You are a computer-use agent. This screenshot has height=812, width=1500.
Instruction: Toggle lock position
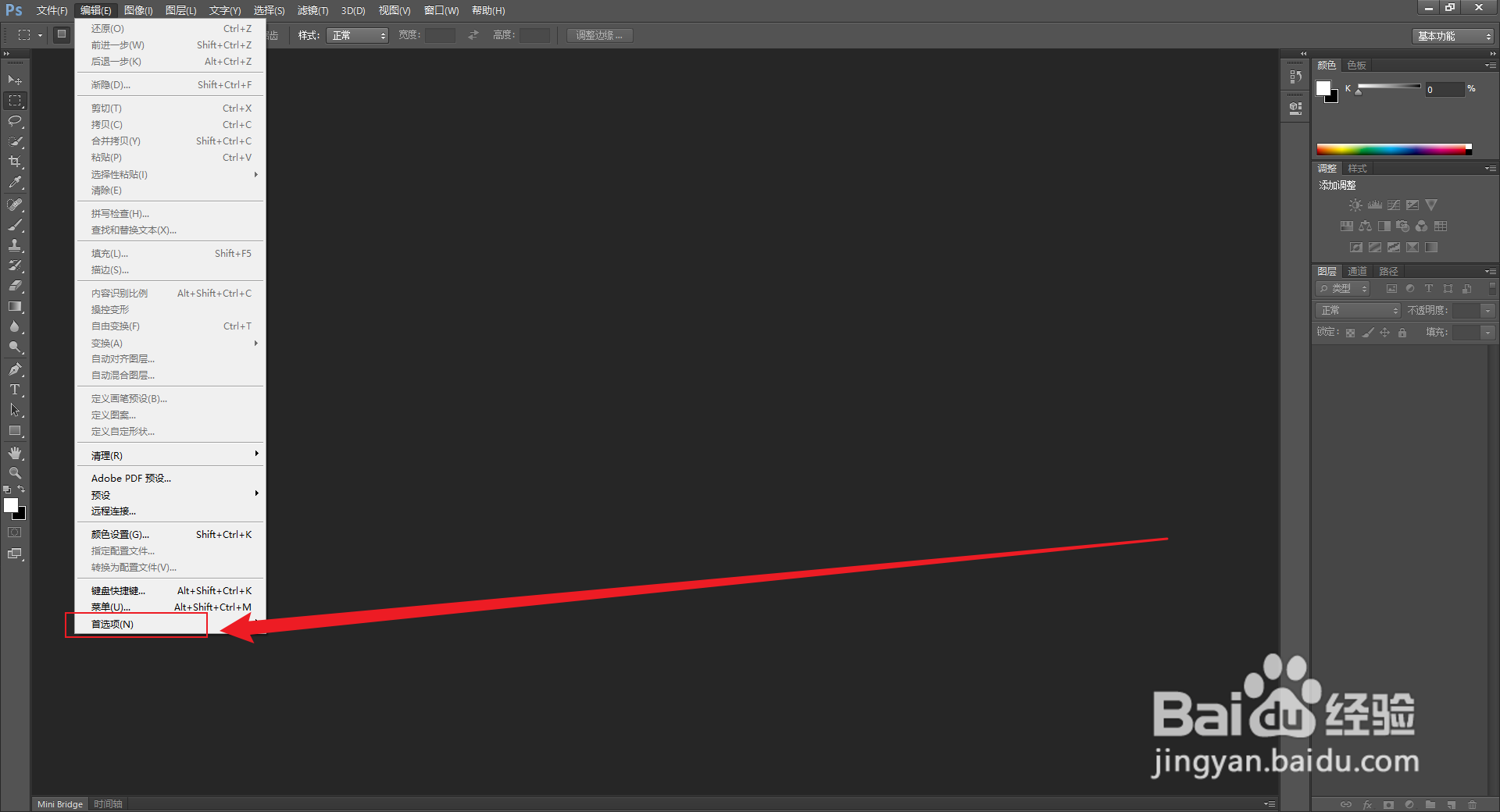(x=1385, y=333)
